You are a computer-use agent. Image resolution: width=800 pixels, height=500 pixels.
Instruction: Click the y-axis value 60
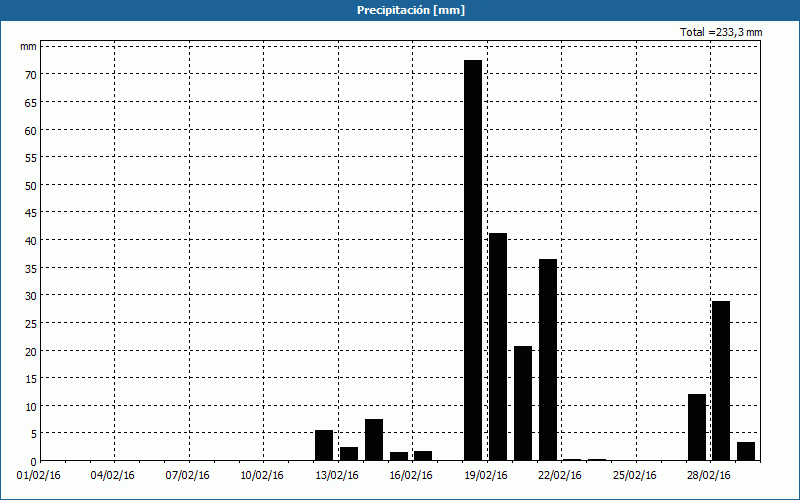pyautogui.click(x=31, y=131)
